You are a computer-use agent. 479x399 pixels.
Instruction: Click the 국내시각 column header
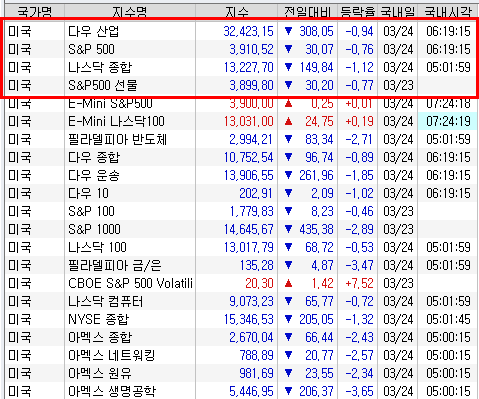tap(448, 12)
